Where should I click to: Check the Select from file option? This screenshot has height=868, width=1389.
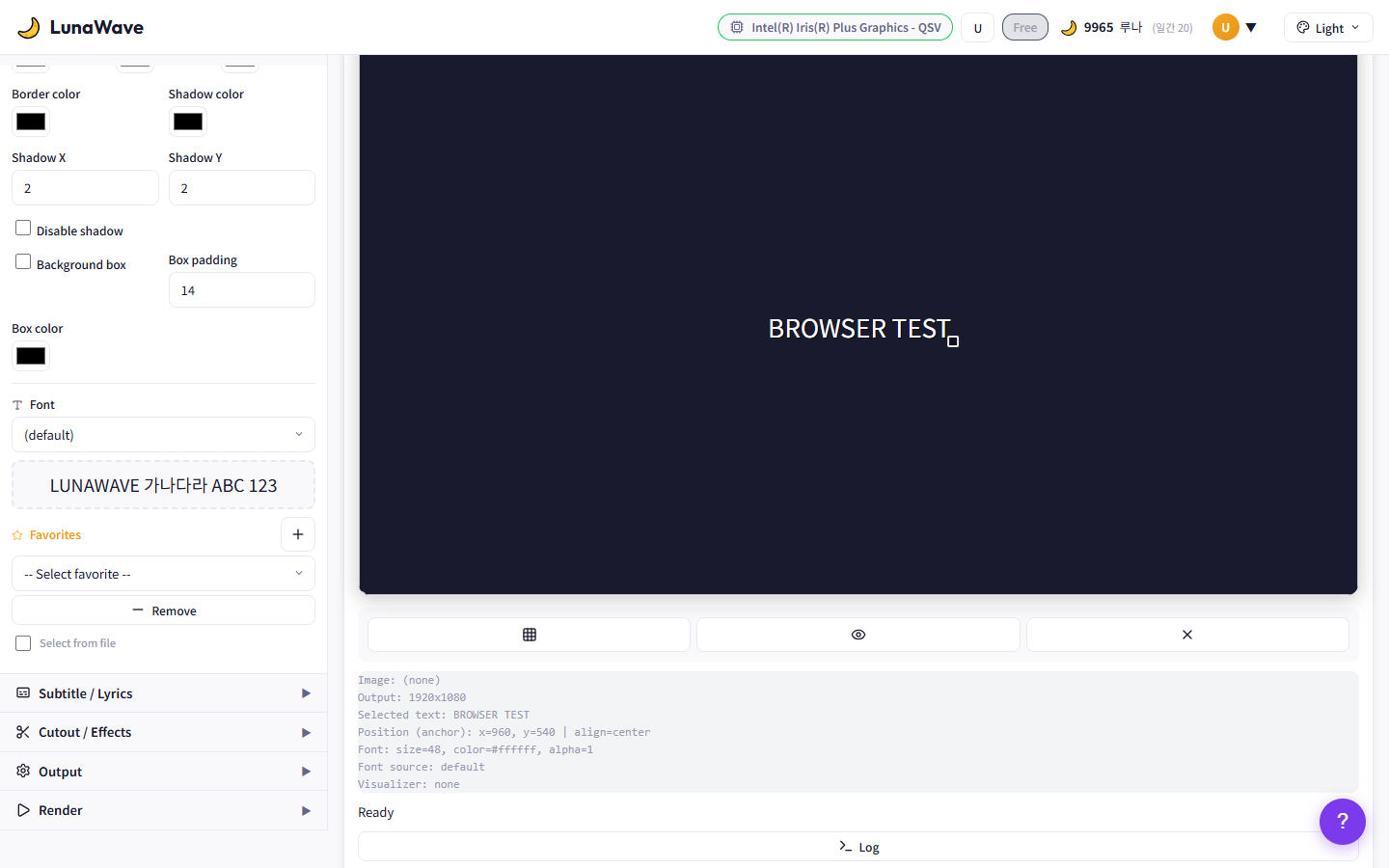tap(23, 643)
